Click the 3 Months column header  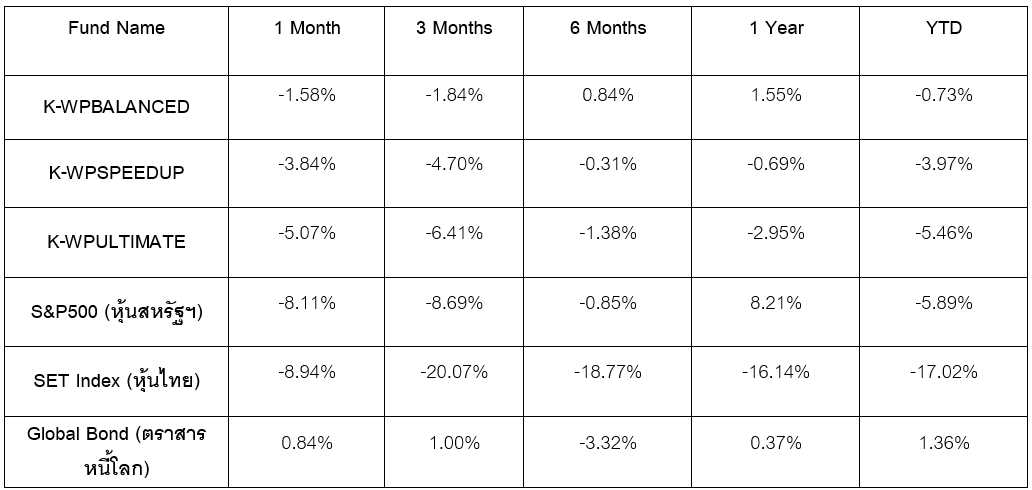click(x=454, y=28)
